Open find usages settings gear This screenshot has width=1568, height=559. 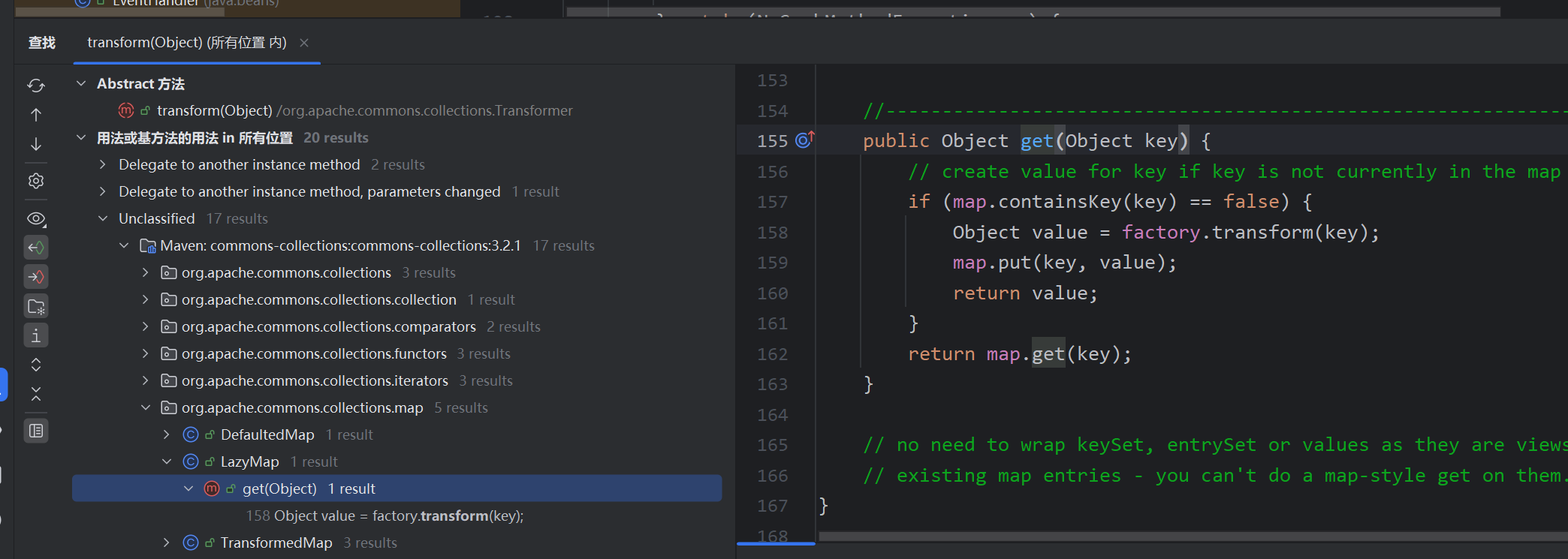click(36, 181)
